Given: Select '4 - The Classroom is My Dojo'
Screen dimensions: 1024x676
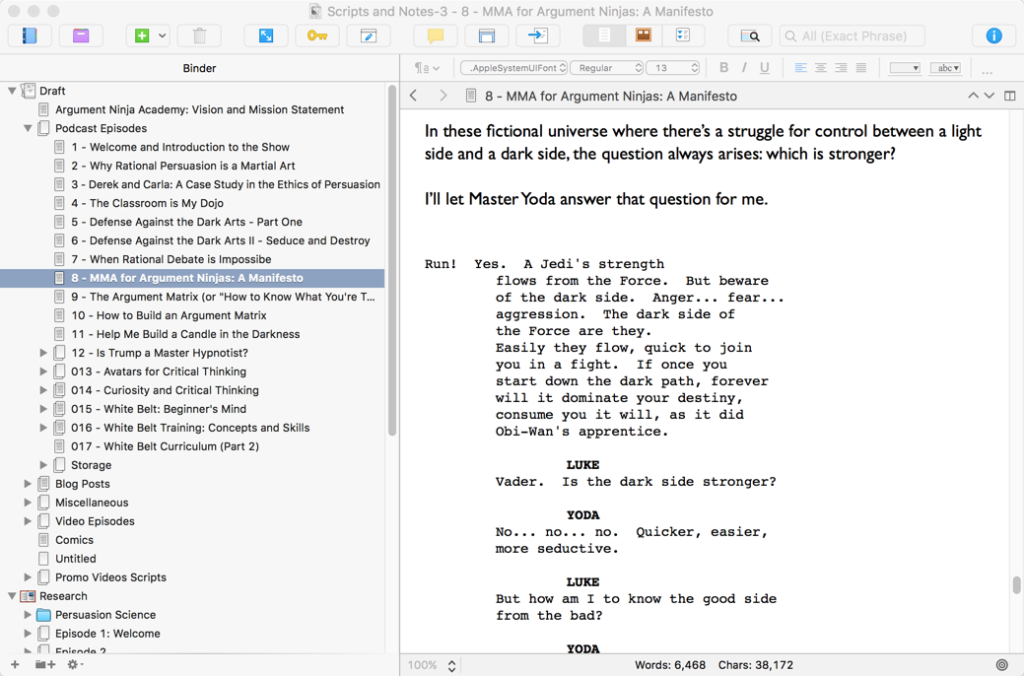Looking at the screenshot, I should (x=147, y=204).
